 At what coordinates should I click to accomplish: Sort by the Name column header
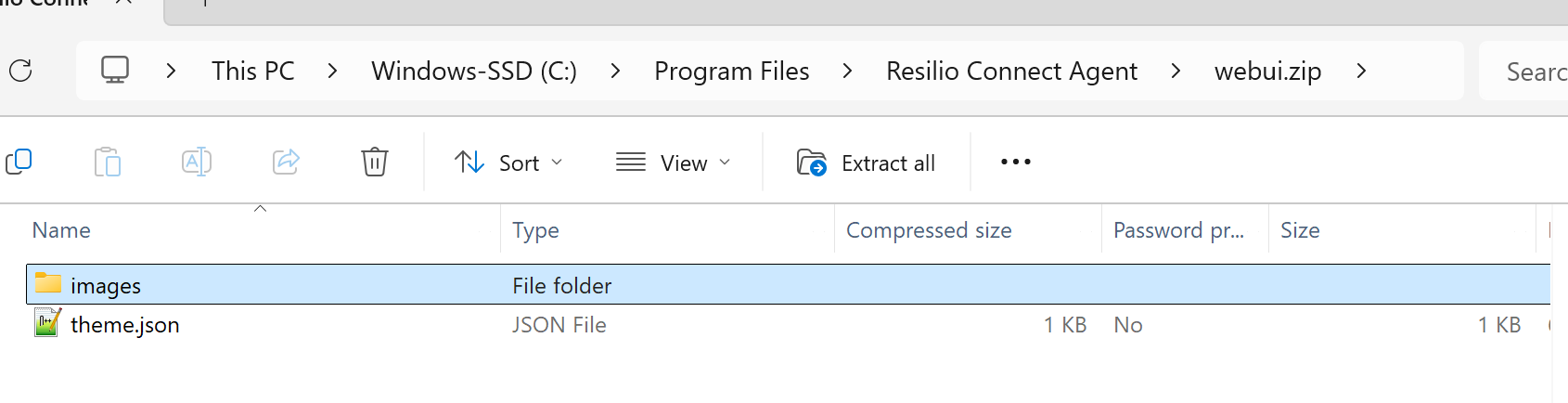(61, 230)
